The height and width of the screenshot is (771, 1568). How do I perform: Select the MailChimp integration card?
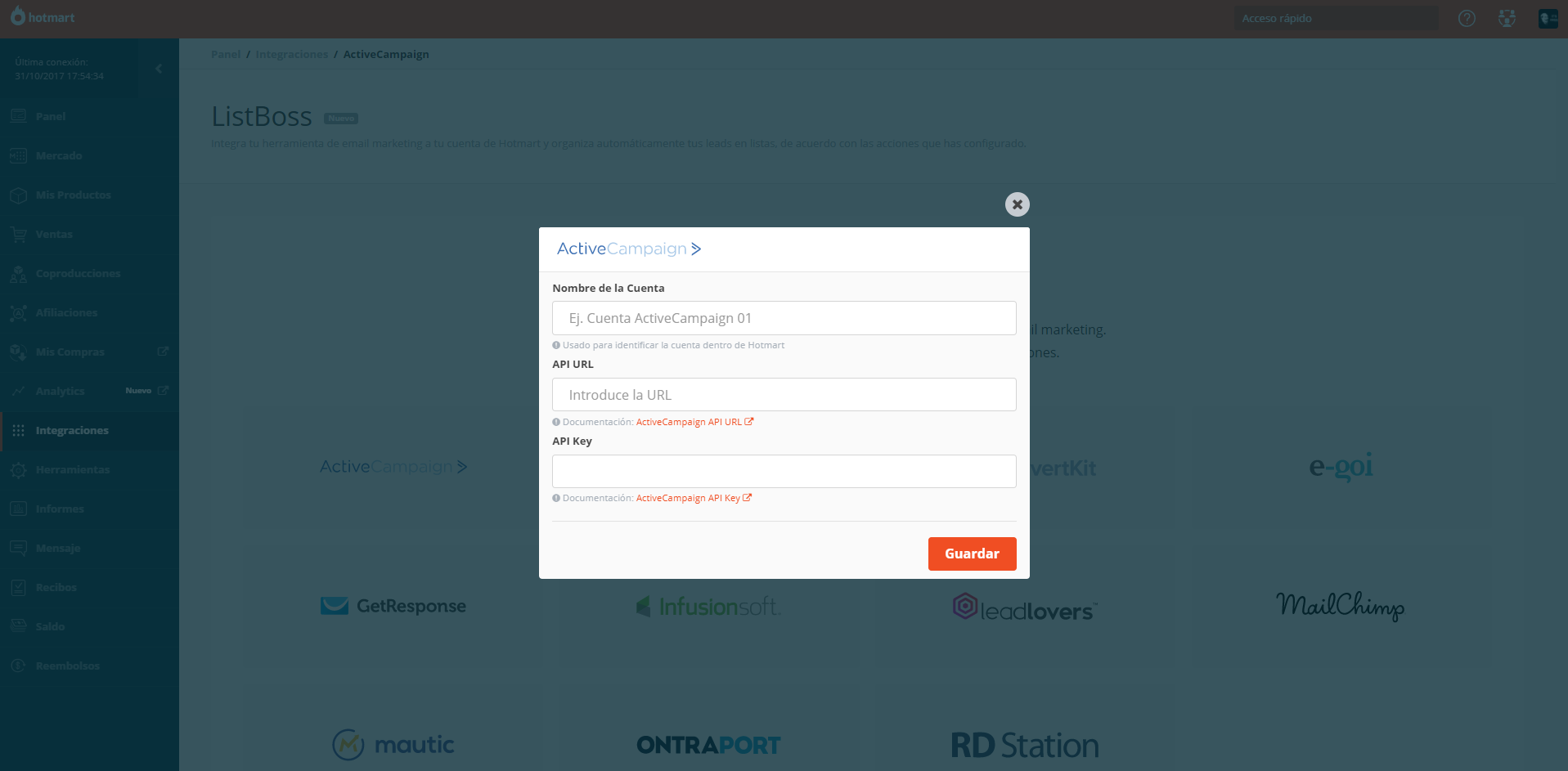tap(1341, 607)
